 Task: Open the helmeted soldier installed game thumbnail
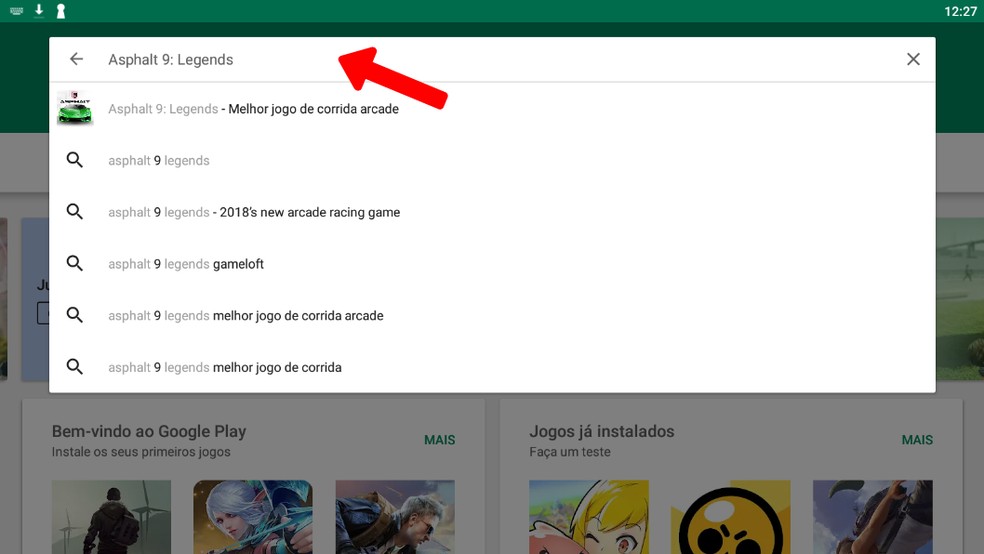(872, 517)
